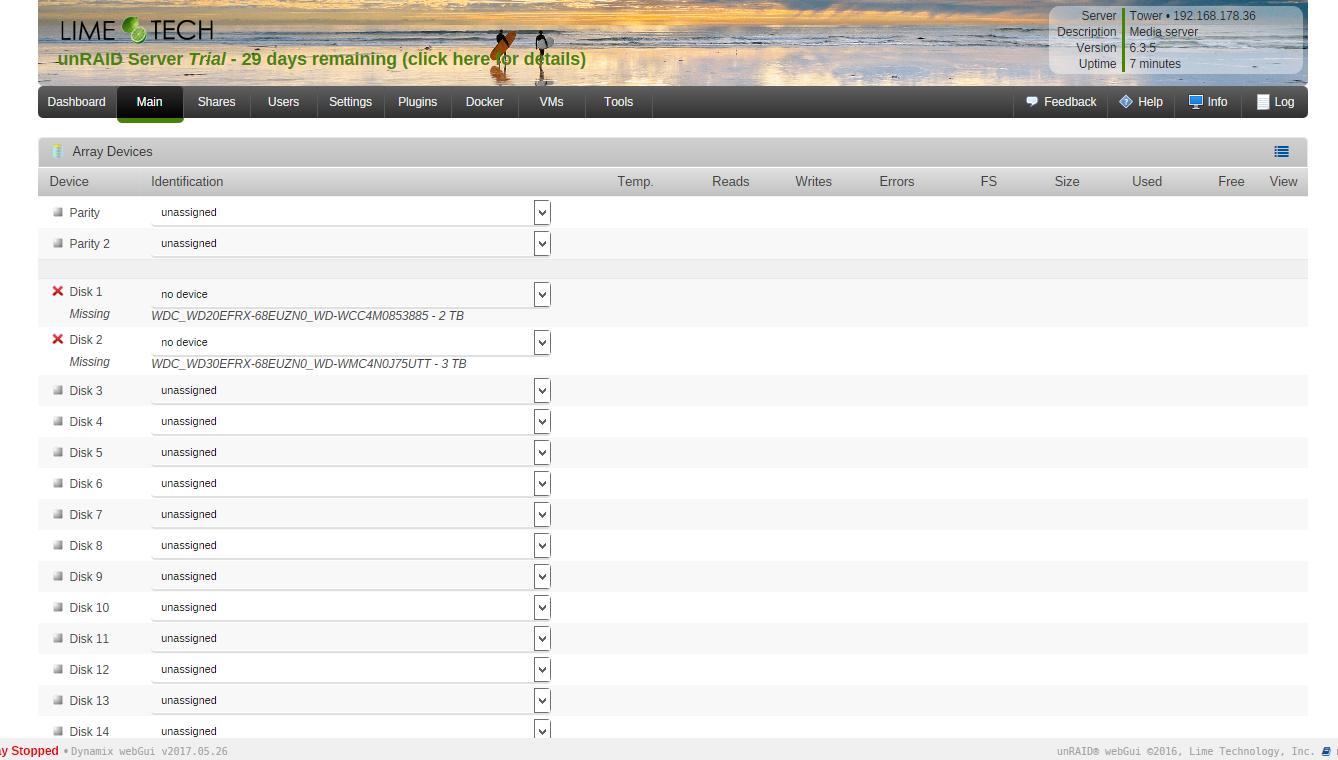
Task: Click the Dynamix webGui version text
Action: click(x=150, y=751)
